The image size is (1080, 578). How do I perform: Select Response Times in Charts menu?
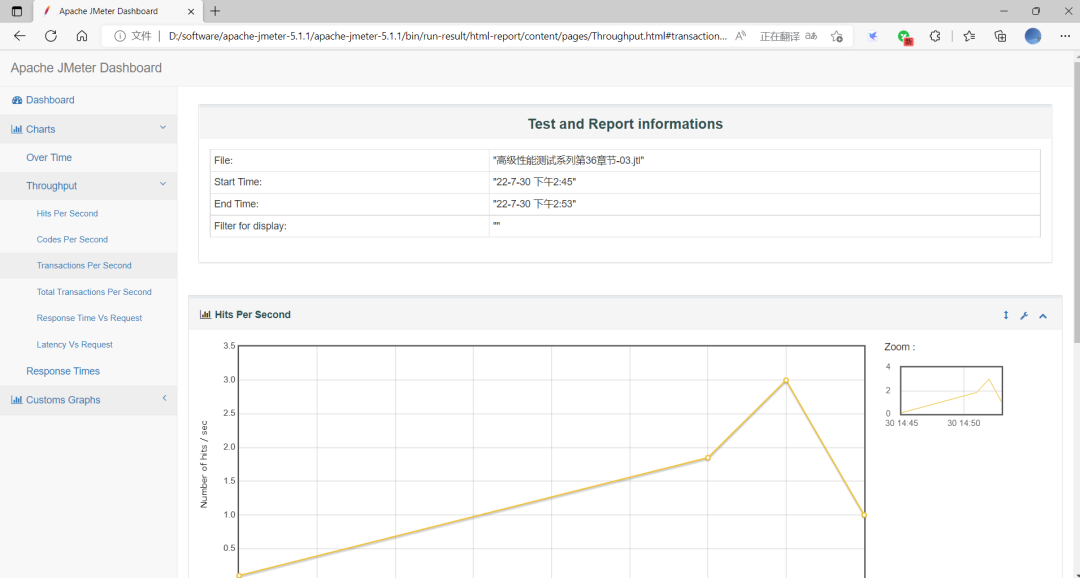click(63, 371)
